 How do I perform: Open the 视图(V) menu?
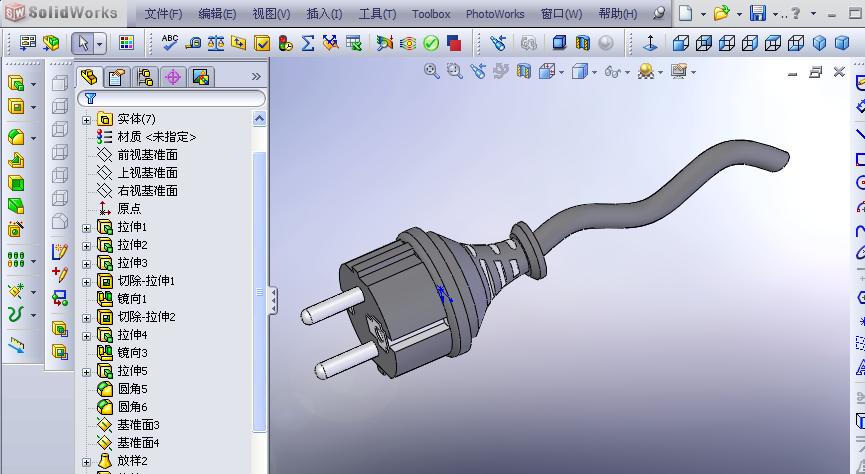tap(271, 14)
